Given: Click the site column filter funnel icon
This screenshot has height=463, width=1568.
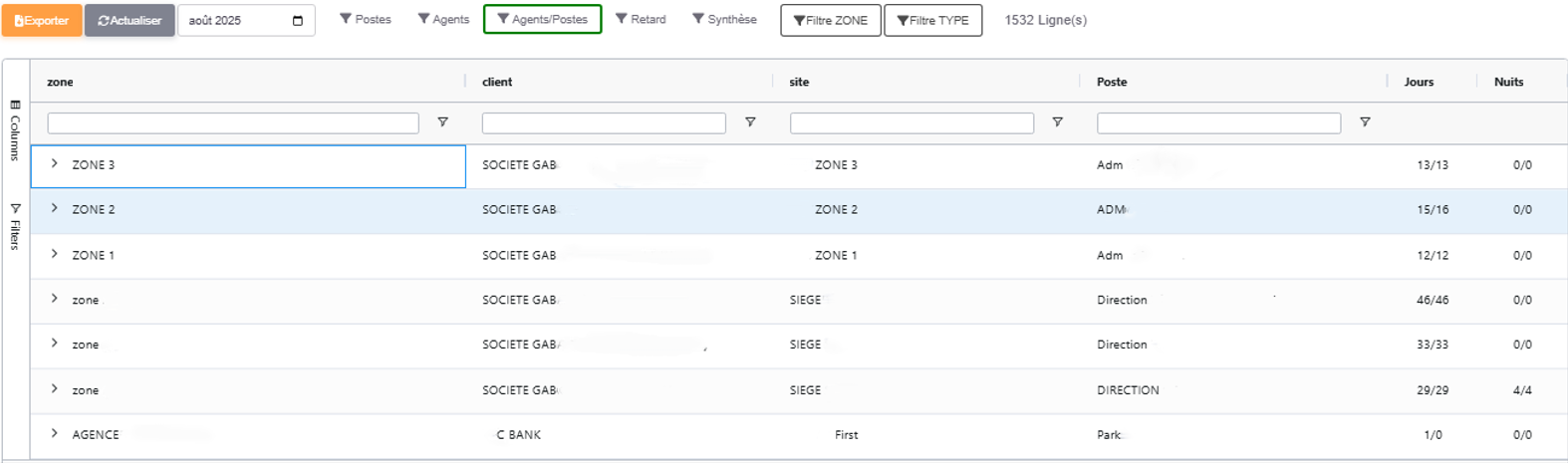Looking at the screenshot, I should (x=1057, y=122).
